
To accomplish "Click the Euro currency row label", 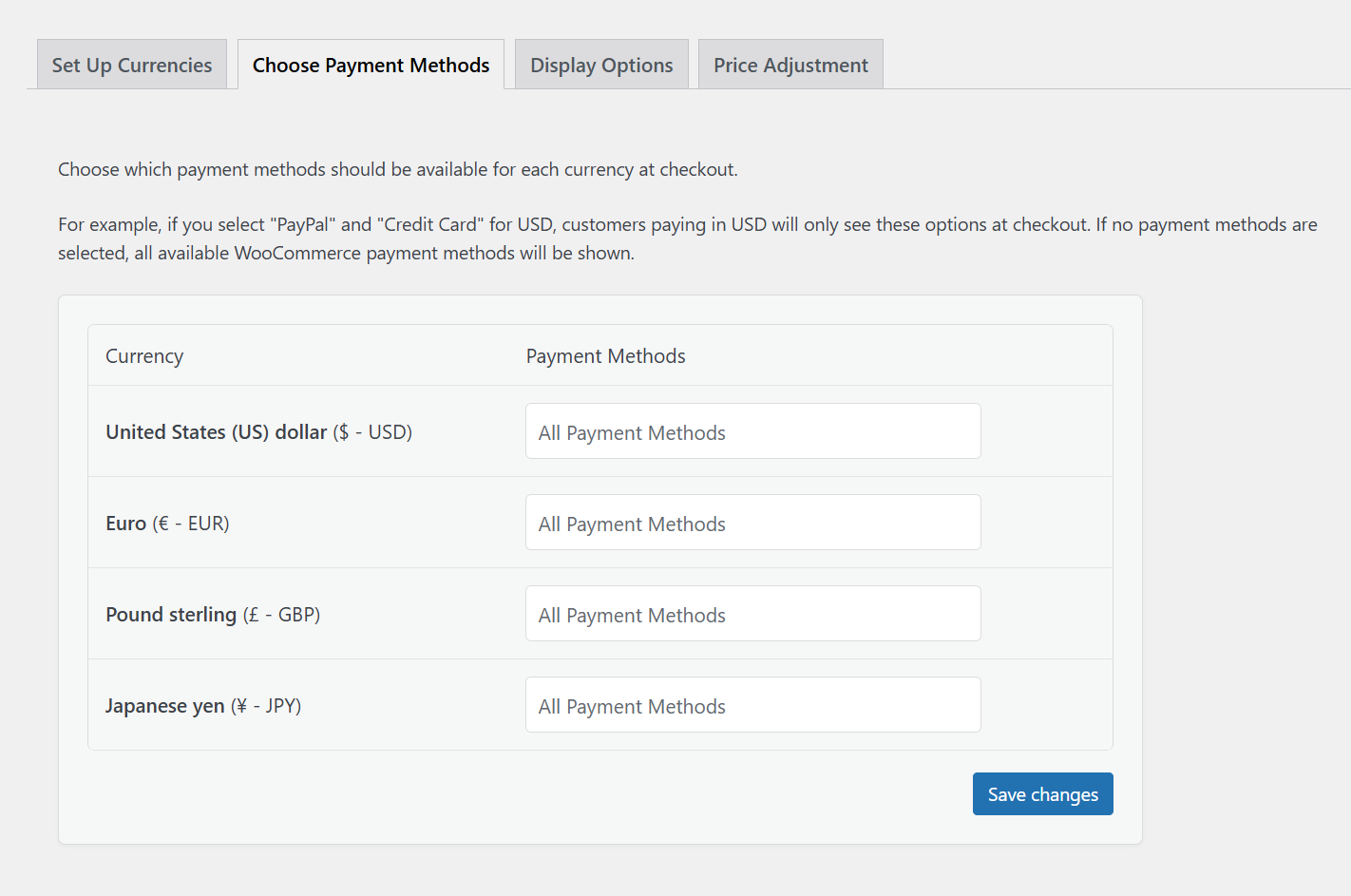I will [167, 523].
